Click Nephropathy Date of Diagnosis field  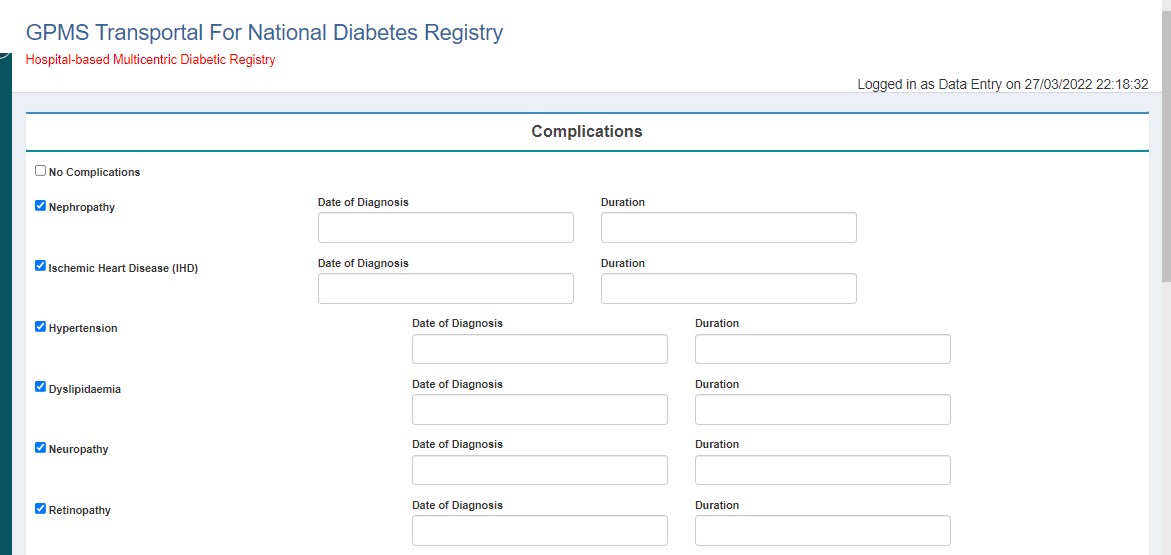coord(445,228)
